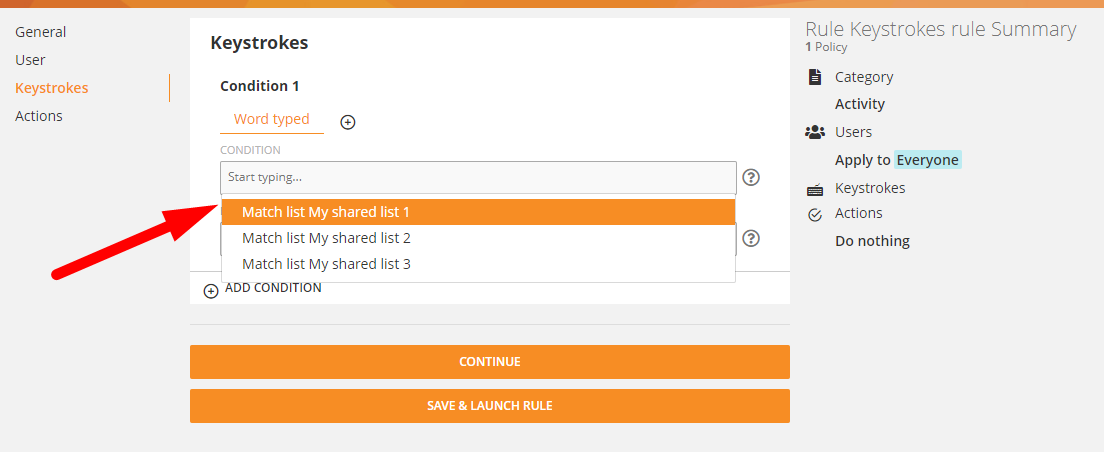Go to the User section

coord(30,60)
